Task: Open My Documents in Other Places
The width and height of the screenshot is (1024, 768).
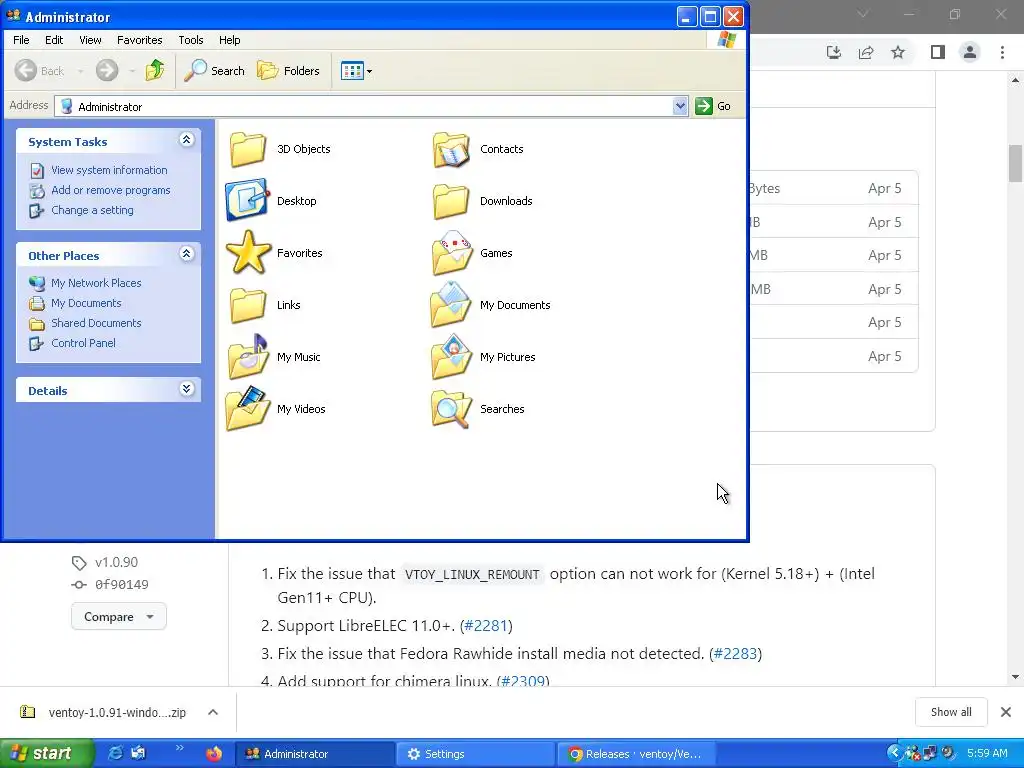Action: pyautogui.click(x=86, y=303)
